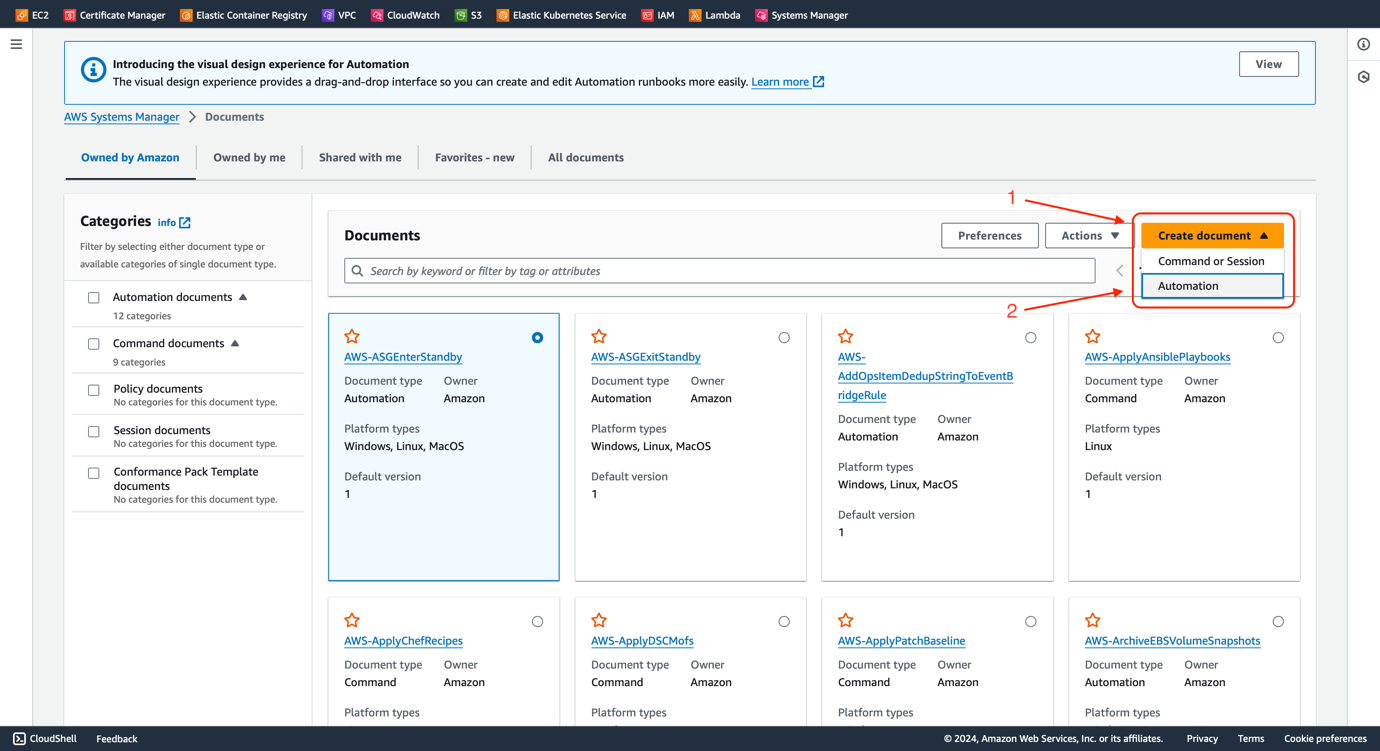Viewport: 1380px width, 751px height.
Task: Select AWS-AddOpsItemDedupStringToEventBridgeRule radio button
Action: [1031, 338]
